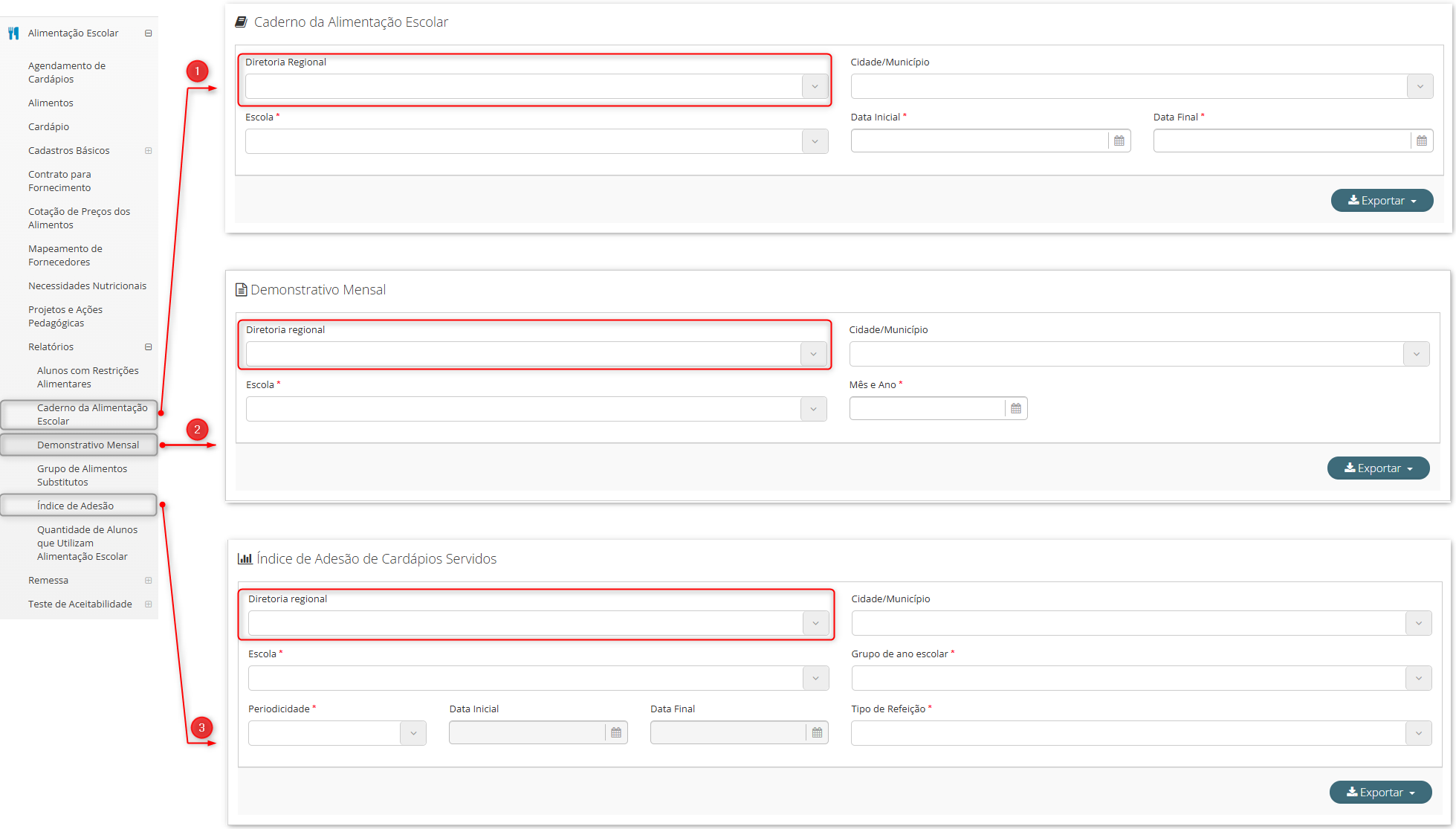Open Alunos com Restrições Alimentares report
1456x829 pixels.
88,377
